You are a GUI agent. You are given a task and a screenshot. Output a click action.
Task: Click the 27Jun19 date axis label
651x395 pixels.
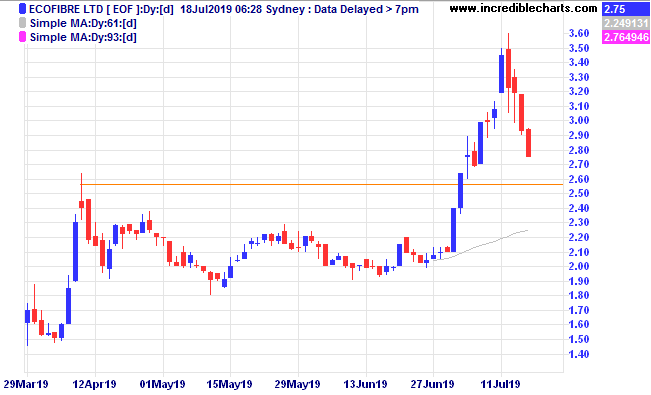tap(433, 384)
